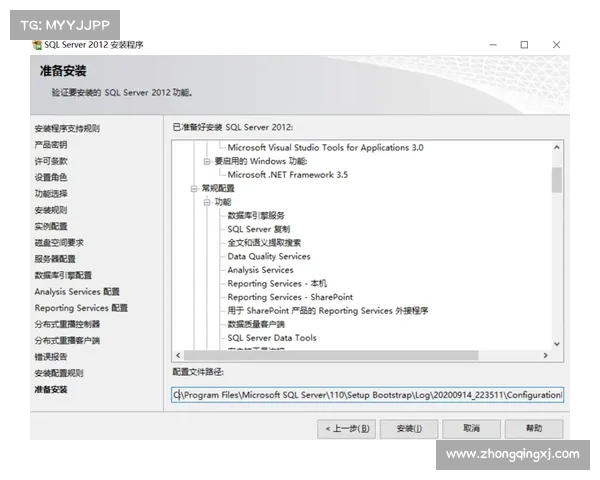Select the 要启用的 Windows 功能 label
600x480 pixels.
tap(261, 161)
